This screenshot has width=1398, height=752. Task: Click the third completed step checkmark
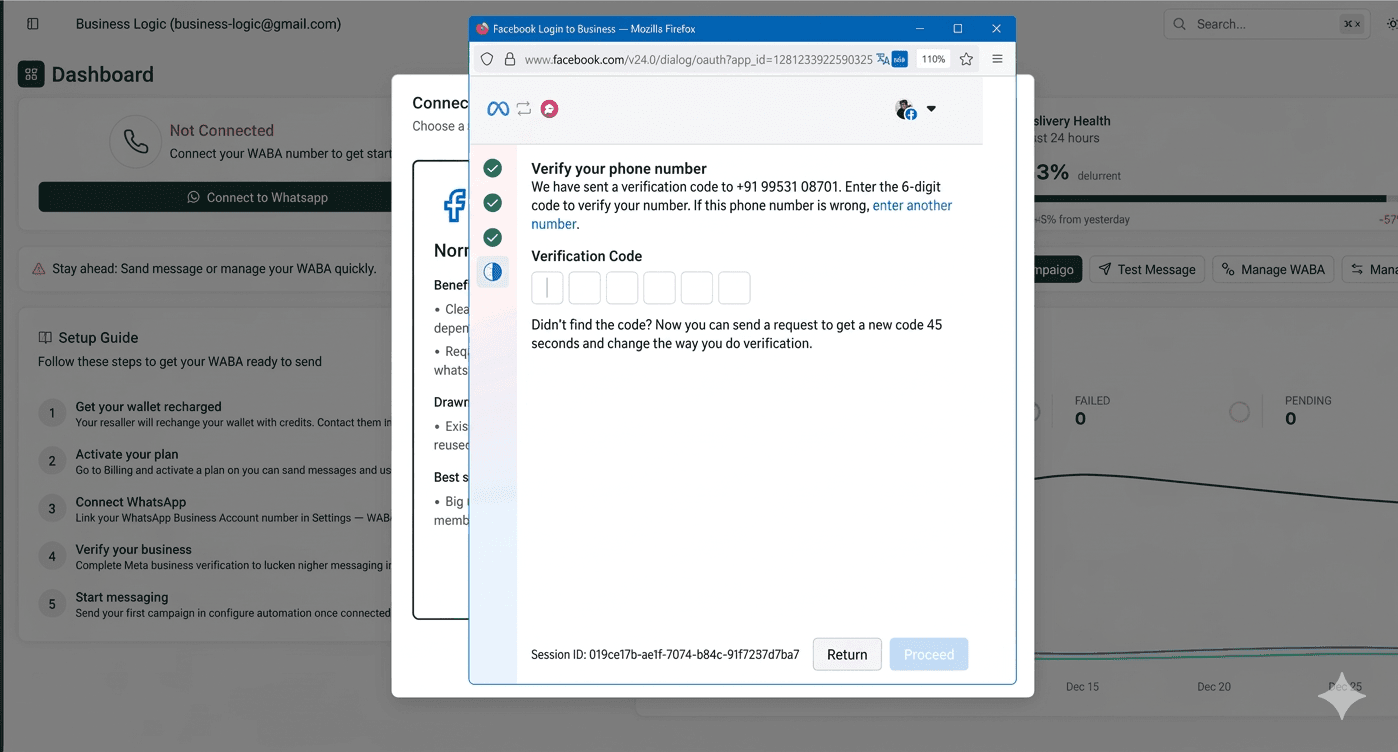point(492,238)
